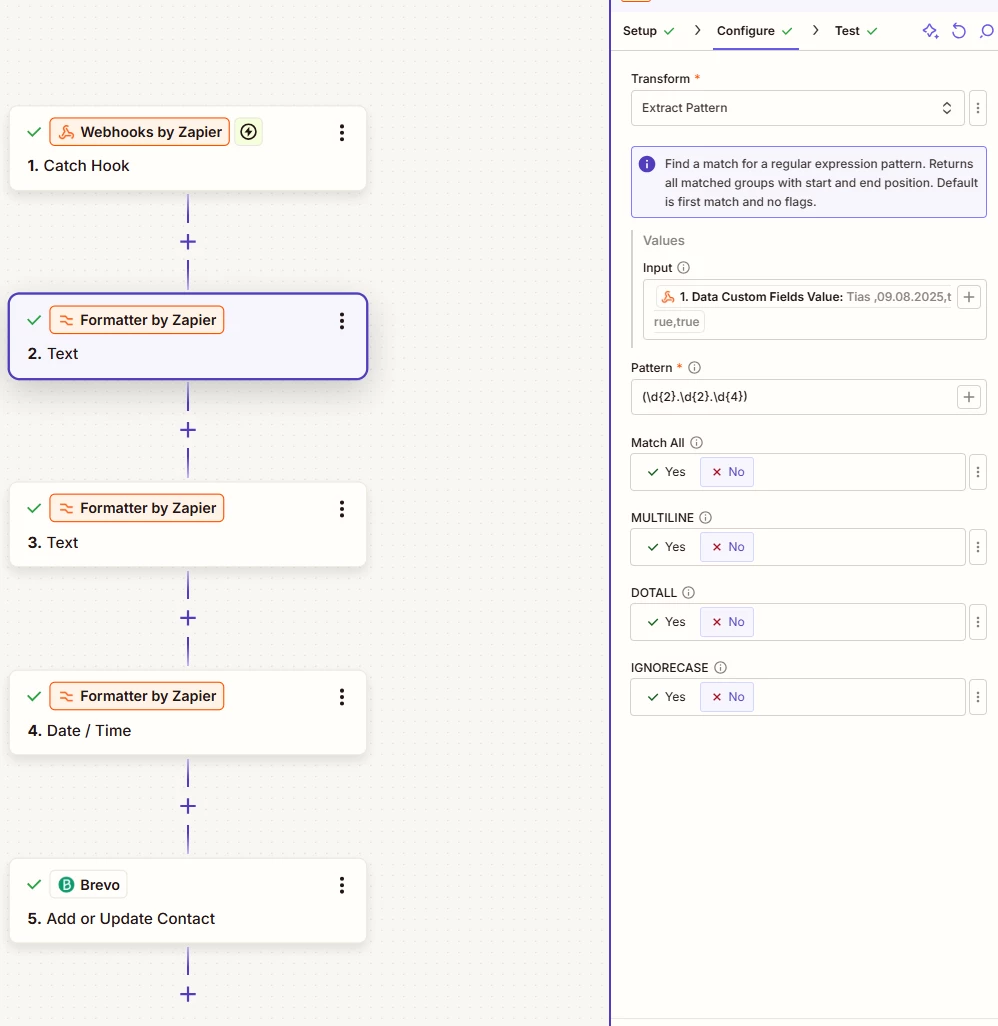Select the Webhooks by Zapier app badge
Image resolution: width=998 pixels, height=1026 pixels.
139,132
